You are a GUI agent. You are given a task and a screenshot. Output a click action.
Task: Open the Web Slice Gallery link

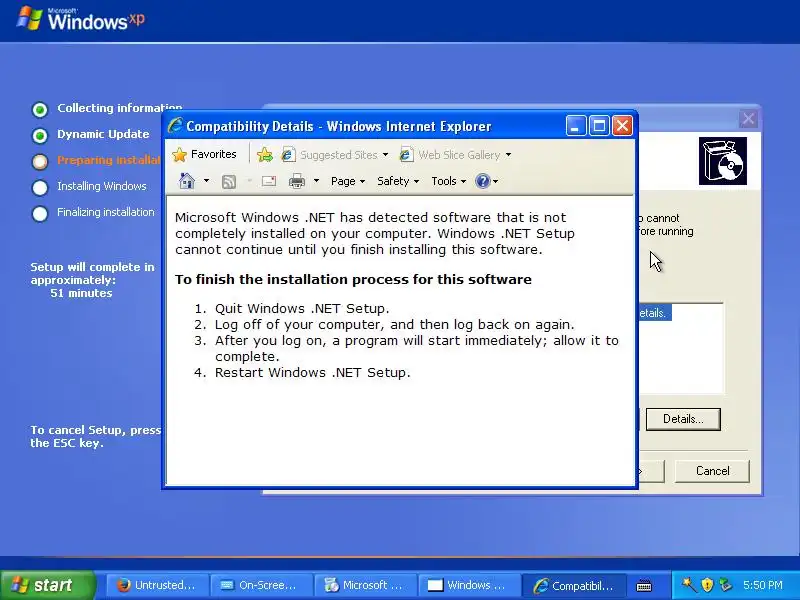[449, 155]
